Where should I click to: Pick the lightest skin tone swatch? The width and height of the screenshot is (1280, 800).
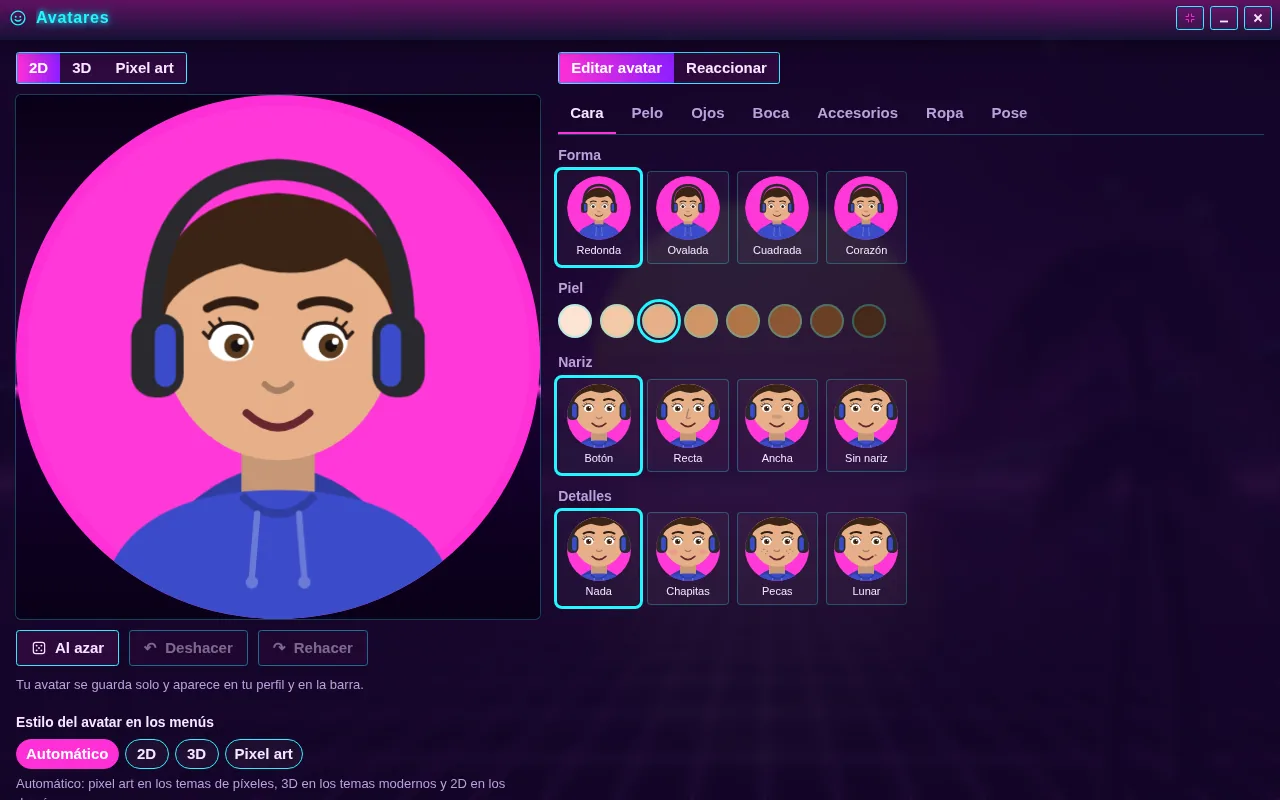575,321
